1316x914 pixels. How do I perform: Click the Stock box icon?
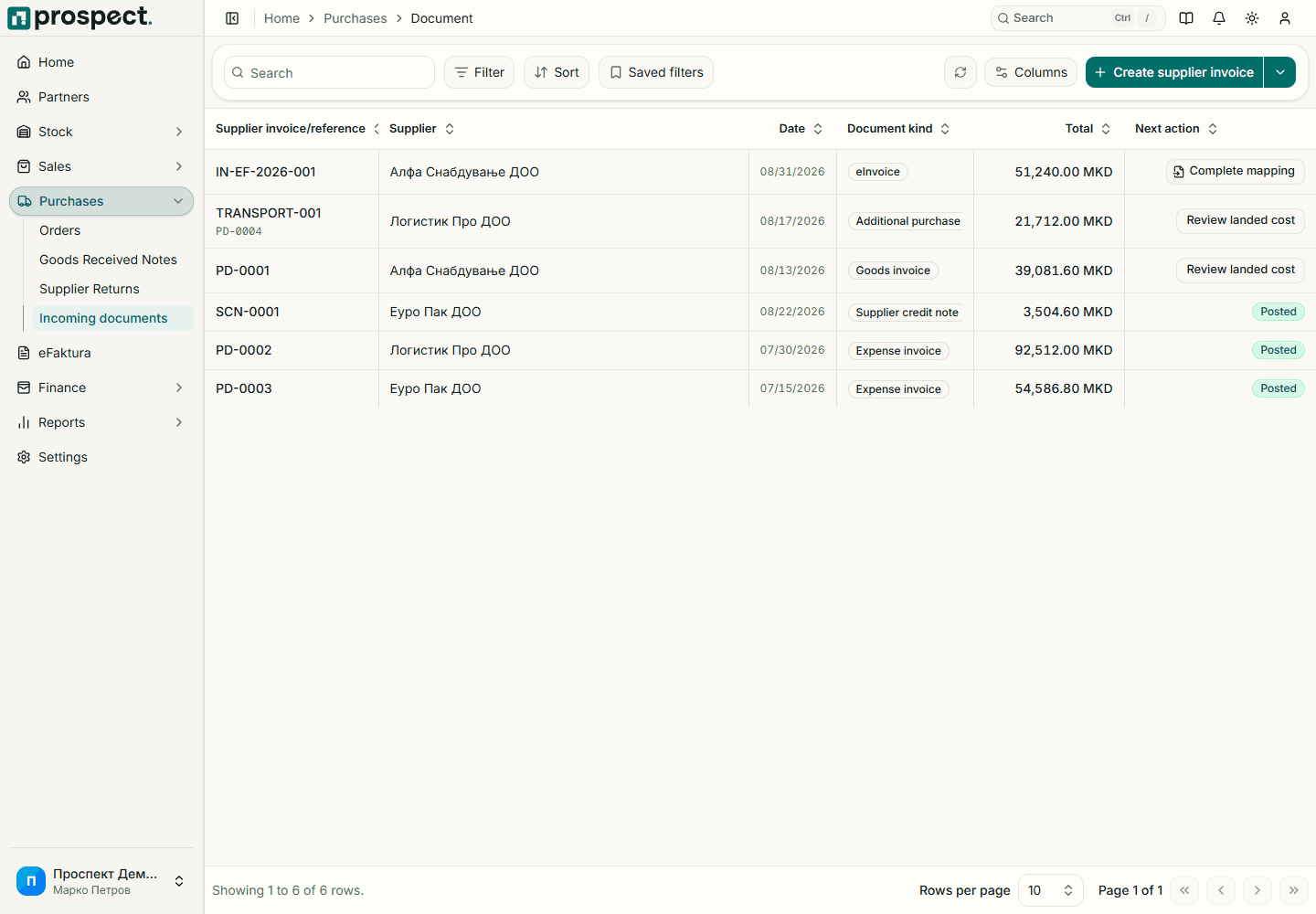point(24,132)
